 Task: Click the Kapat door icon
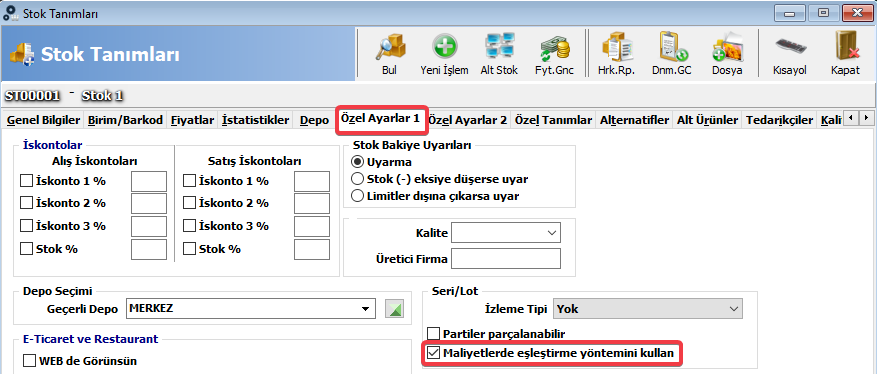point(845,48)
